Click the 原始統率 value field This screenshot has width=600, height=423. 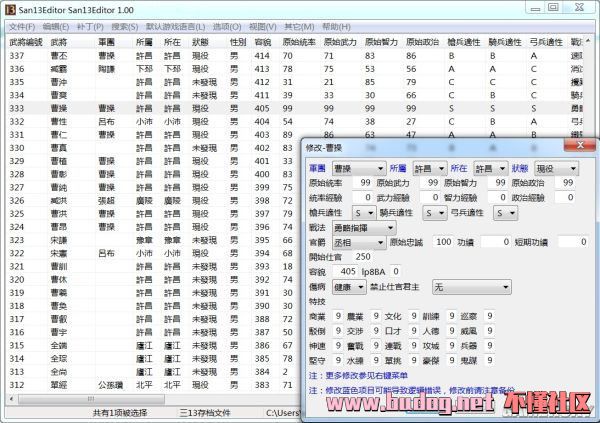click(x=360, y=184)
